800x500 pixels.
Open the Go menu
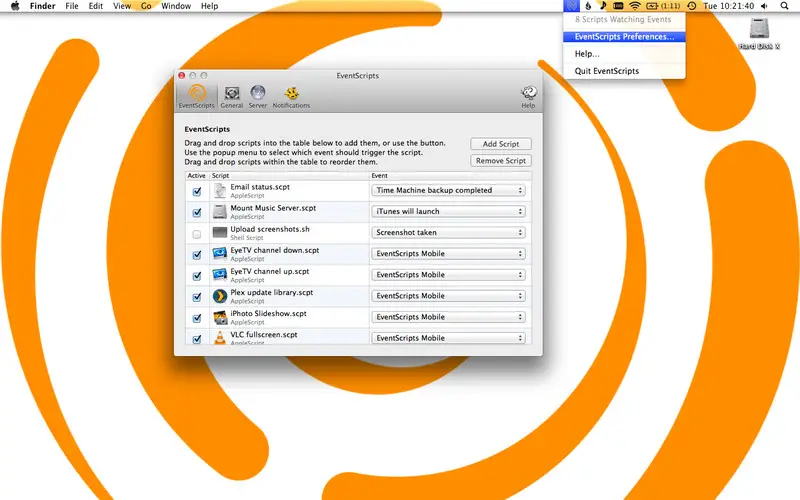[146, 6]
